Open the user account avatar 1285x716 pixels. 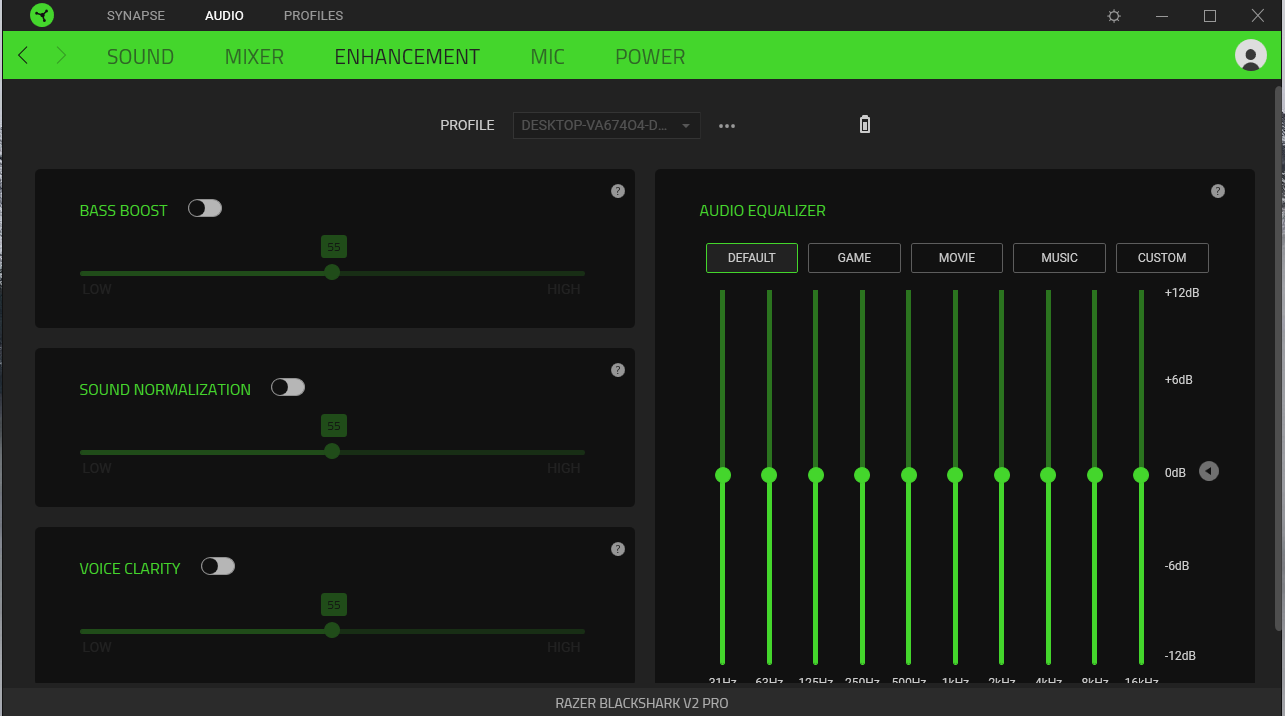click(1251, 56)
